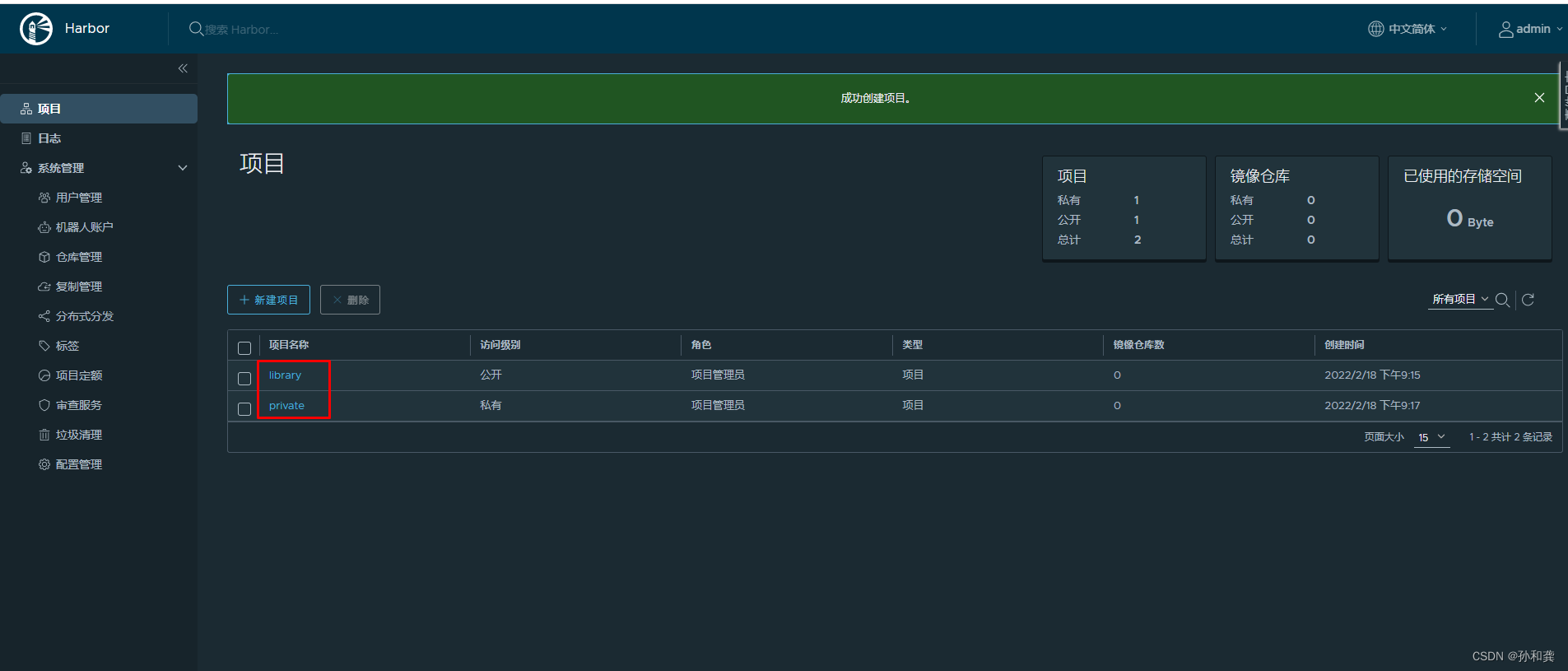Viewport: 1568px width, 671px height.
Task: Open the 中文简体 language dropdown
Action: tap(1407, 29)
